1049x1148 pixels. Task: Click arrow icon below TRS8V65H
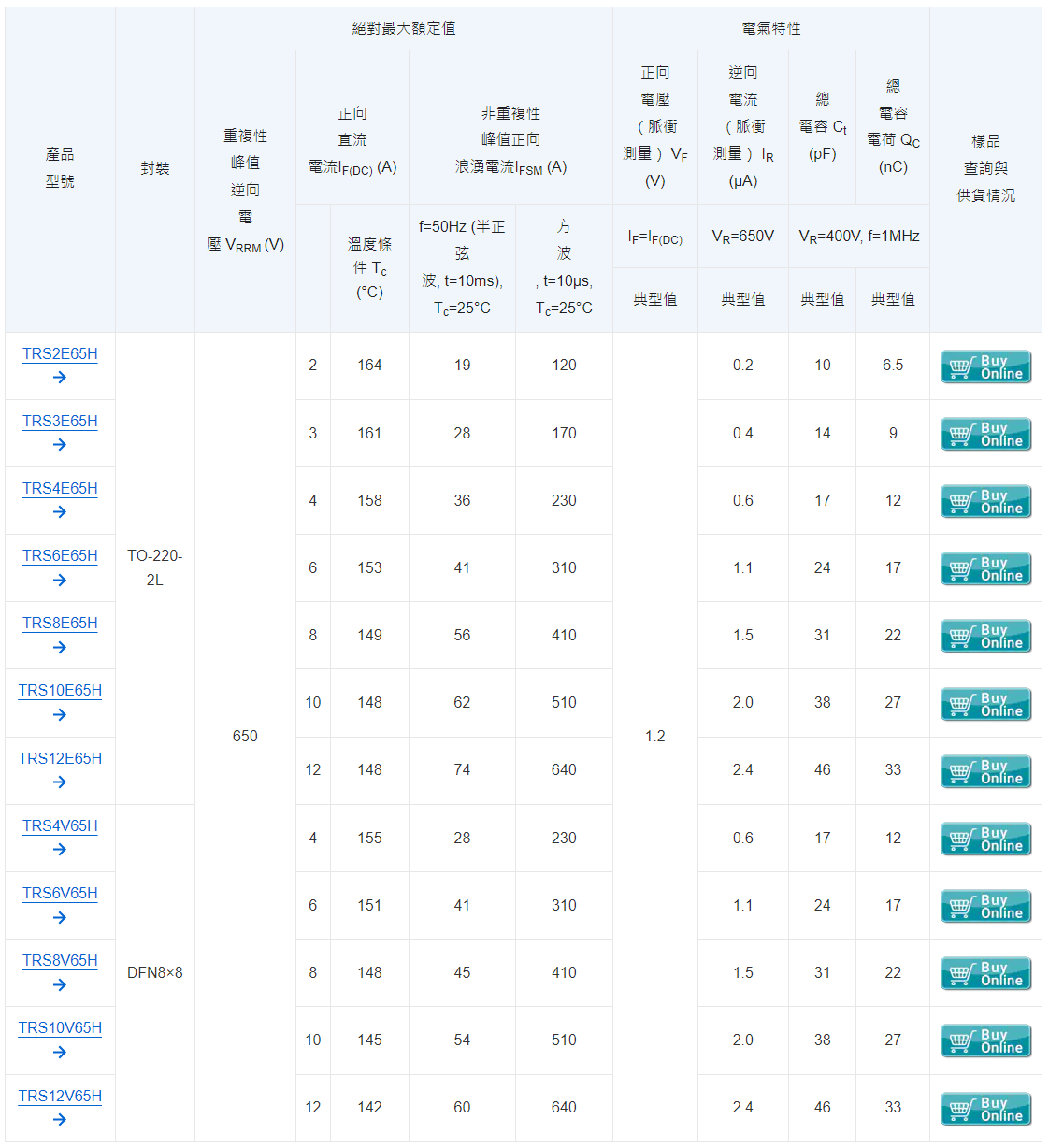60,985
